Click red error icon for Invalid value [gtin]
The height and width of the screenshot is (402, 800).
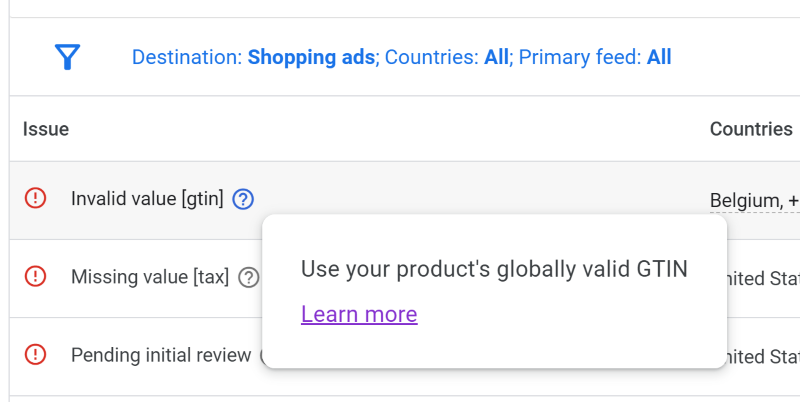(x=35, y=198)
